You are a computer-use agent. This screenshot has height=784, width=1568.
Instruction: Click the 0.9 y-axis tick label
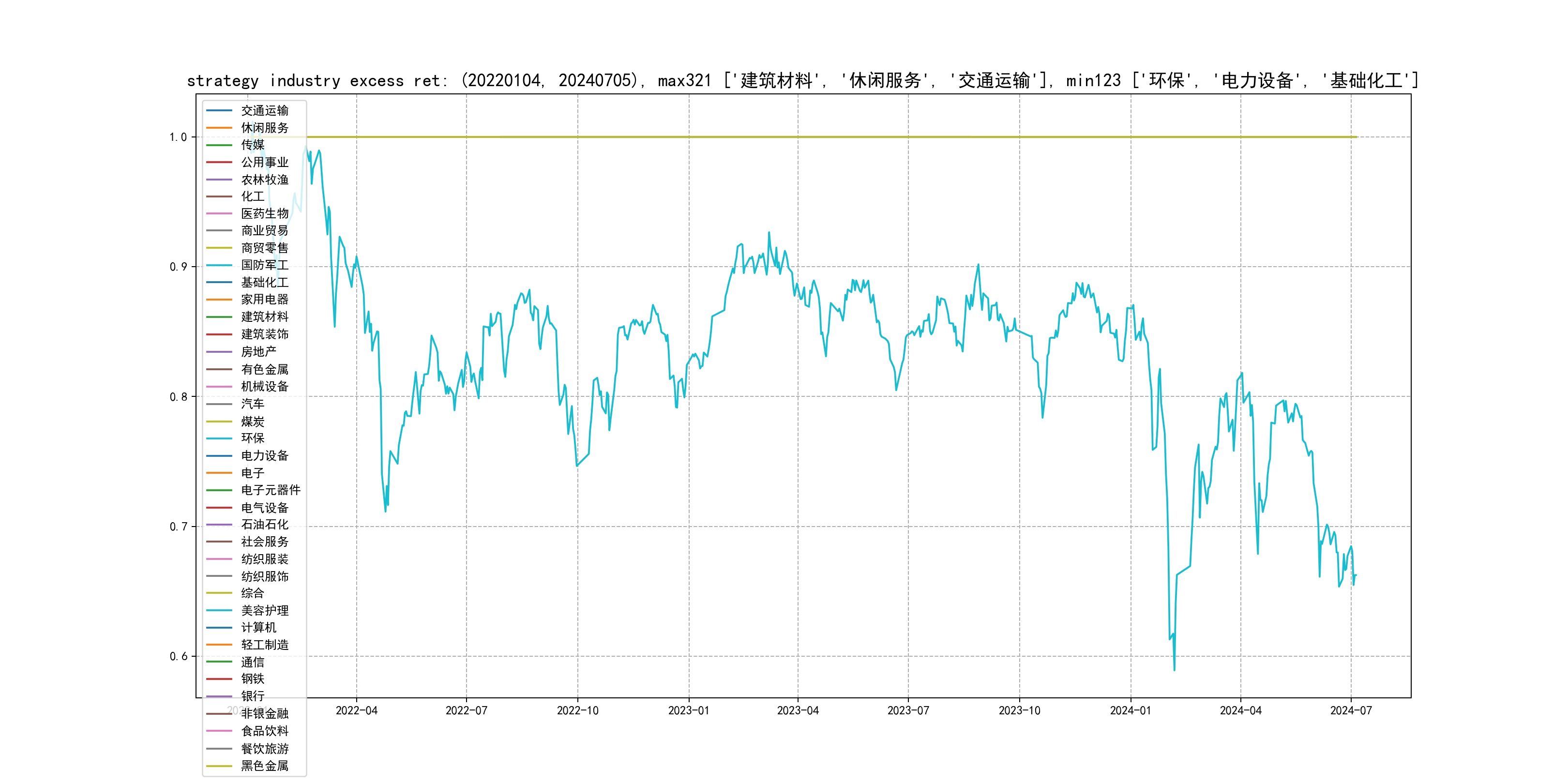pos(178,267)
